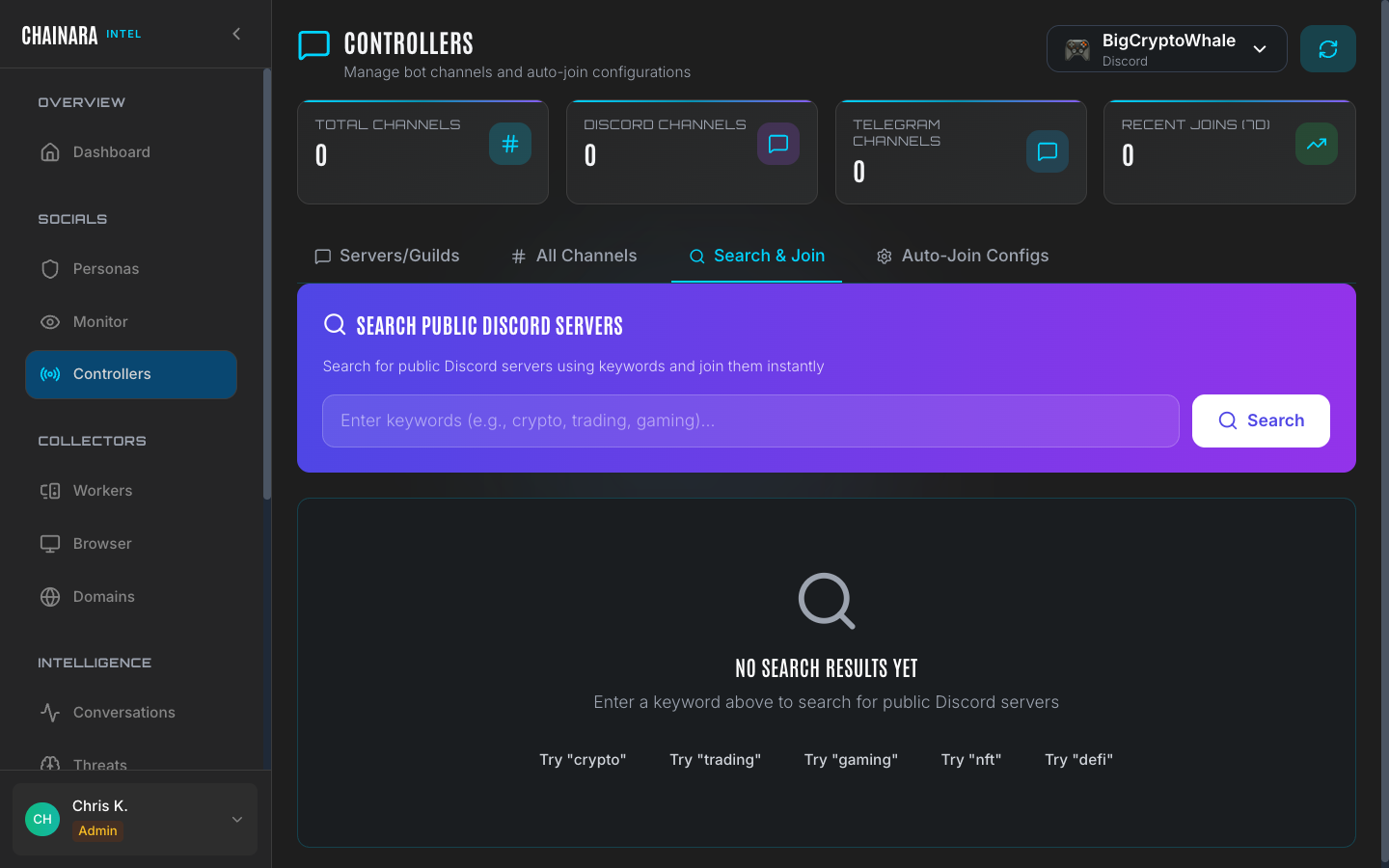This screenshot has width=1389, height=868.
Task: Click the Discord Channels message icon
Action: click(778, 144)
